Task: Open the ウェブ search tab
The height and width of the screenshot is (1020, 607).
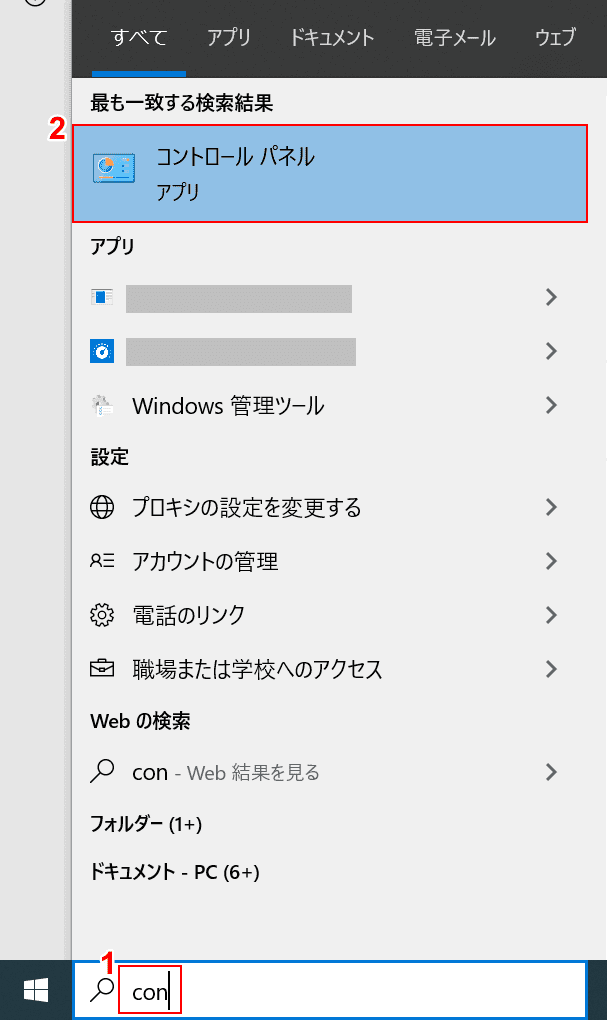Action: point(556,37)
